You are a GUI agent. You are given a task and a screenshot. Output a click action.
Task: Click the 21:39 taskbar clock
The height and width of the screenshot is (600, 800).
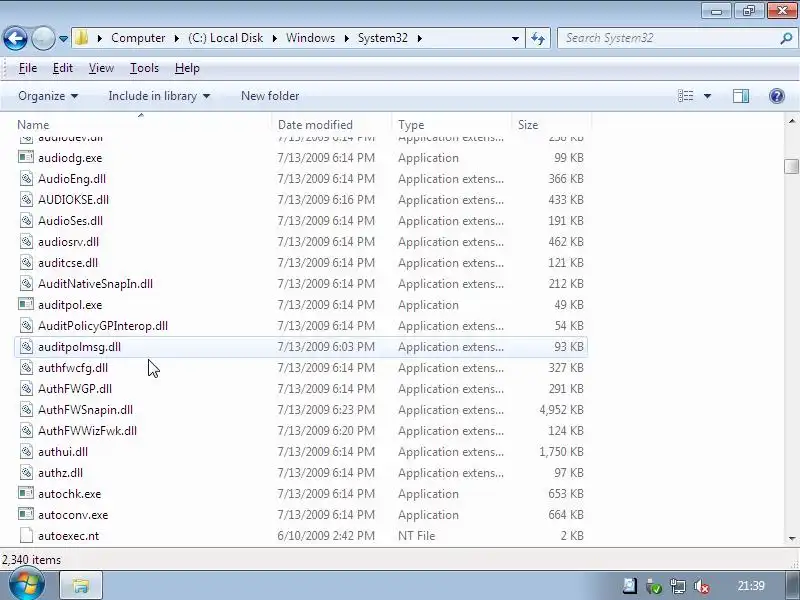point(751,586)
